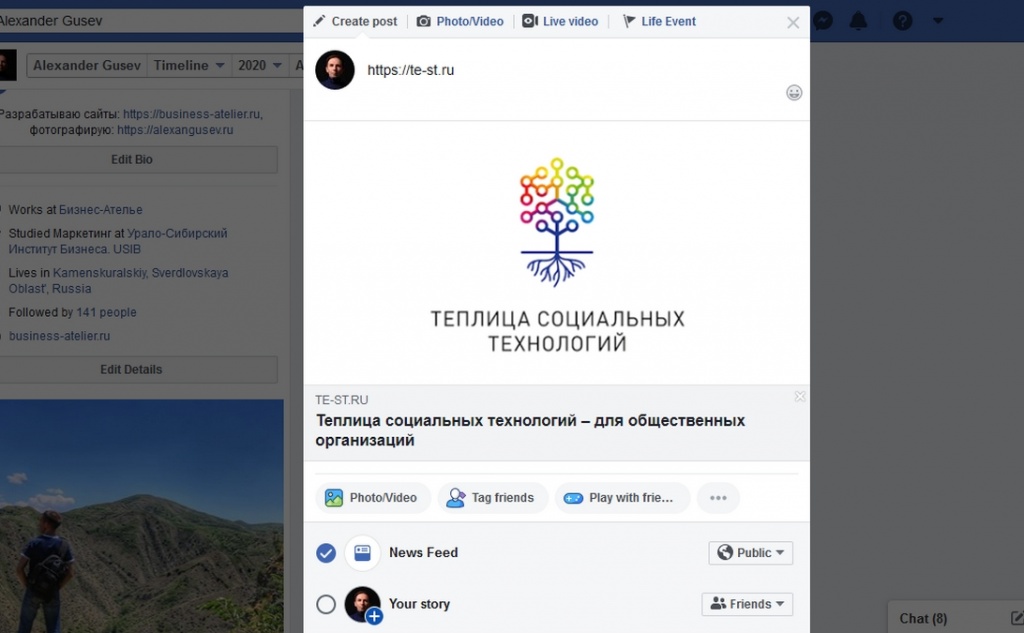Viewport: 1024px width, 633px height.
Task: Open the Public audience dropdown
Action: 750,552
